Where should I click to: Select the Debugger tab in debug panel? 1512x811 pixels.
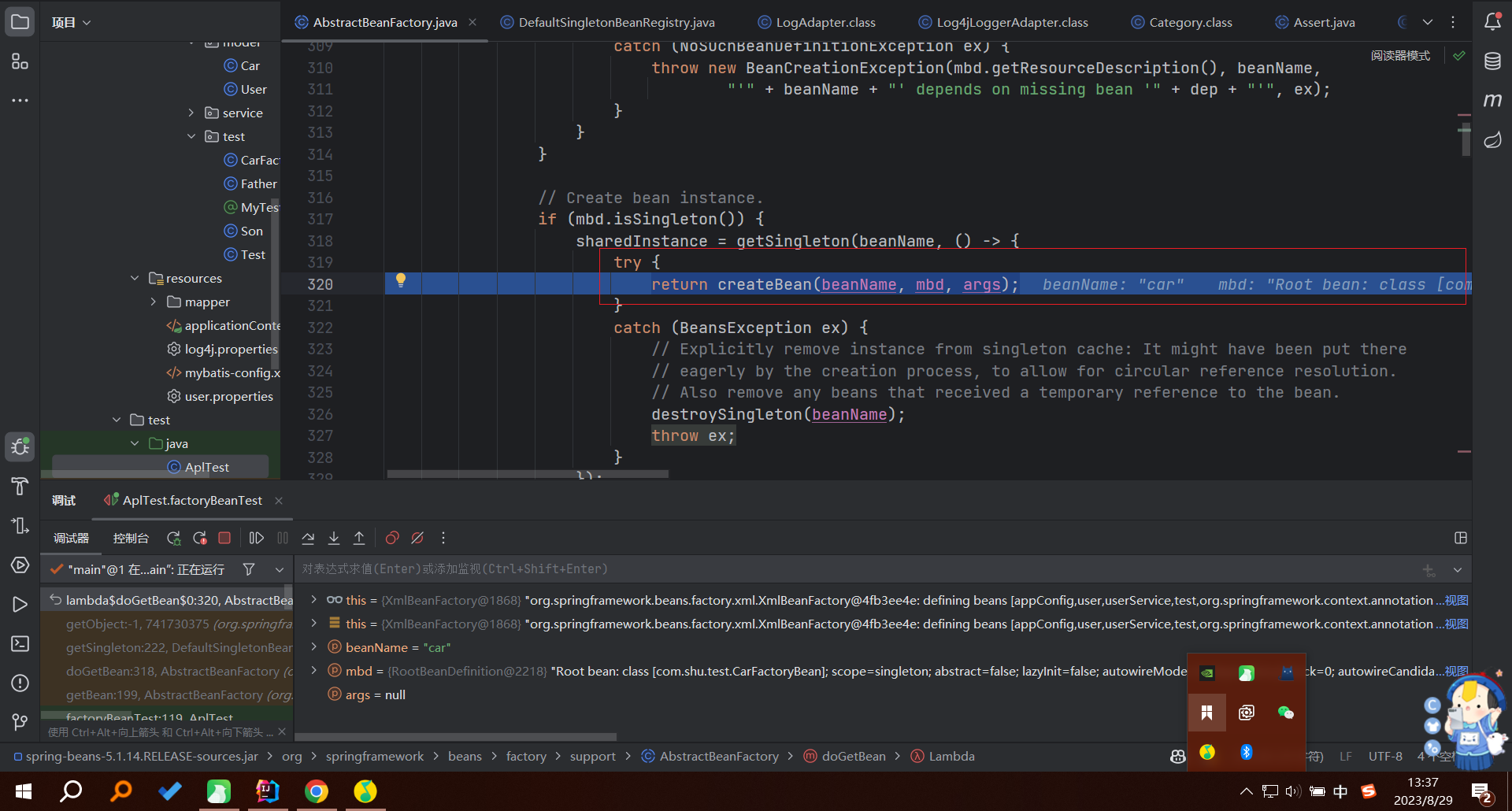point(71,538)
